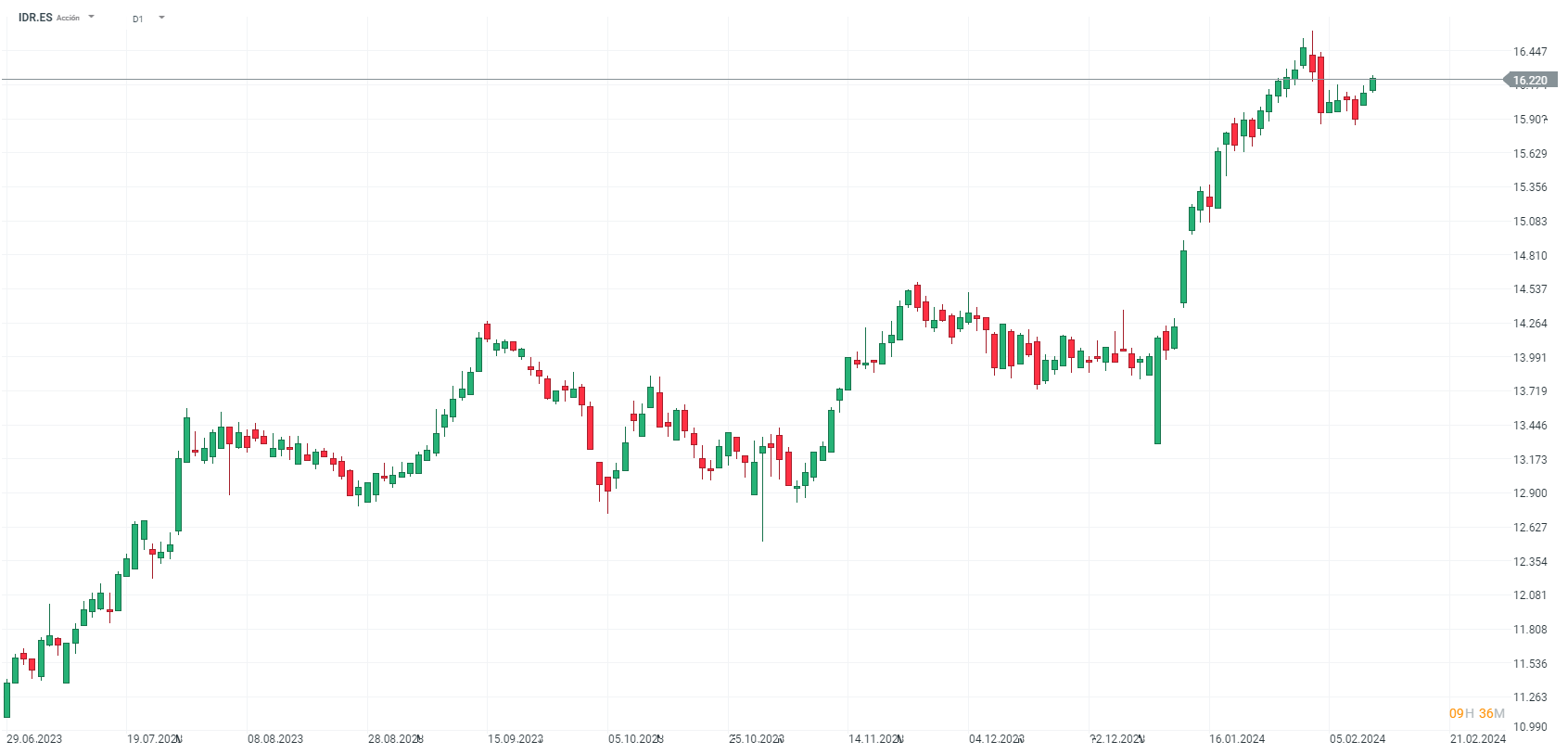Click the 13.446 price axis label
This screenshot has height=754, width=1568.
click(x=1530, y=426)
